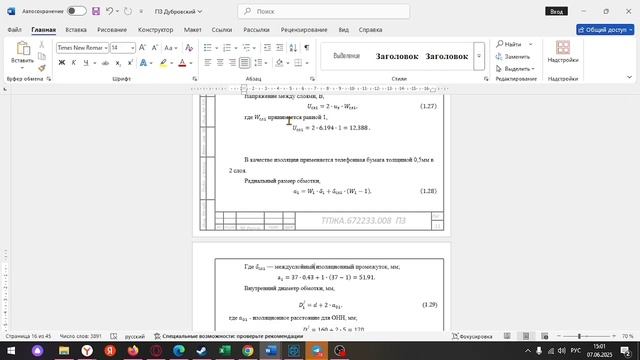
Task: Center align the text
Action: click(220, 63)
